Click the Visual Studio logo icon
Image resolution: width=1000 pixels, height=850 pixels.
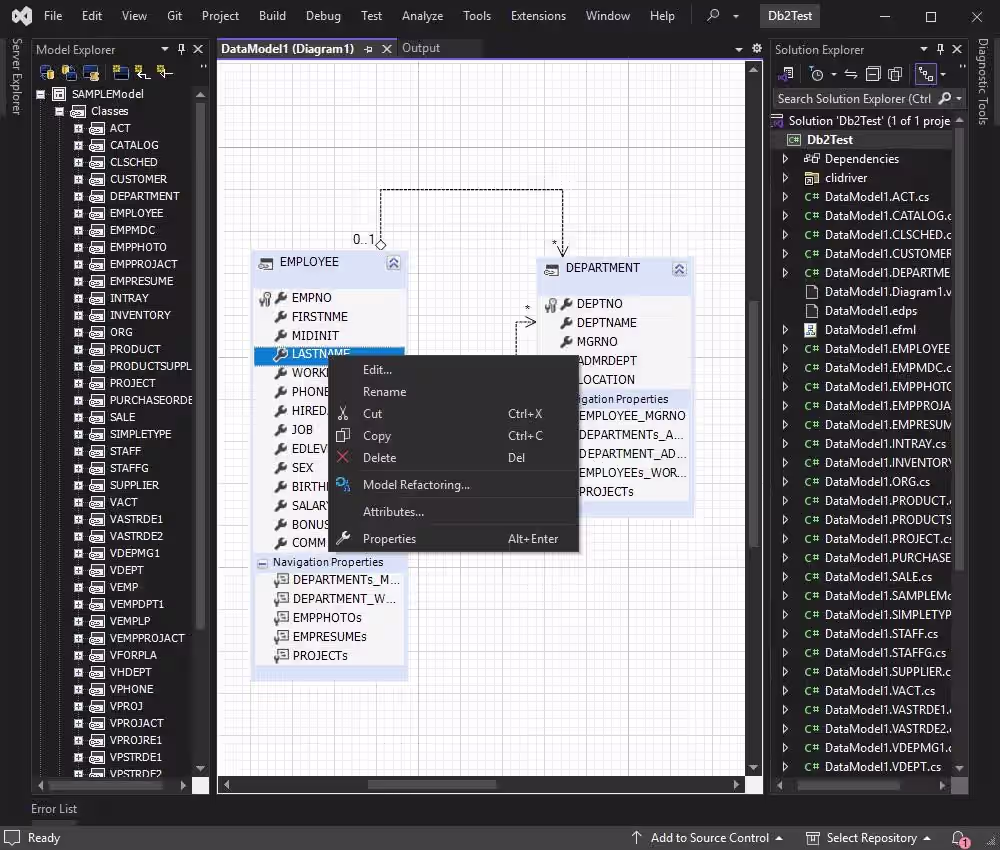22,15
